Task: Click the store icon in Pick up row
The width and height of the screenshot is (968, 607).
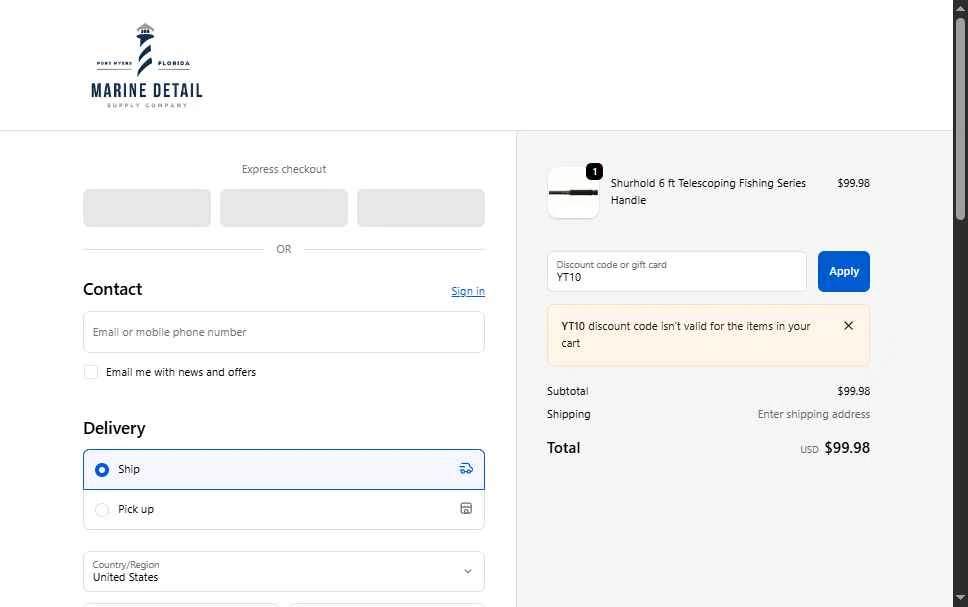Action: point(466,508)
